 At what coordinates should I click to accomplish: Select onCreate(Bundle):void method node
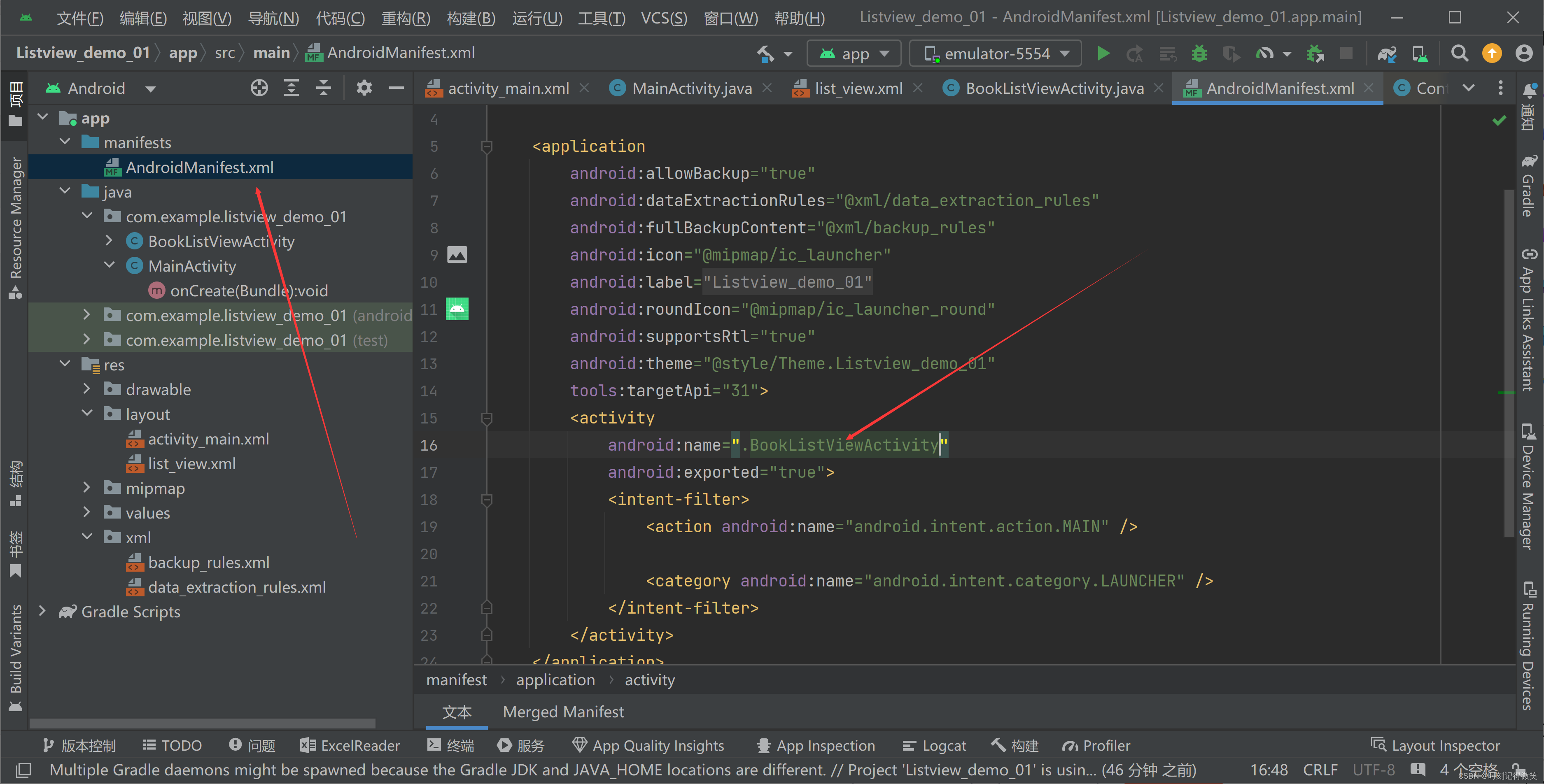point(249,291)
